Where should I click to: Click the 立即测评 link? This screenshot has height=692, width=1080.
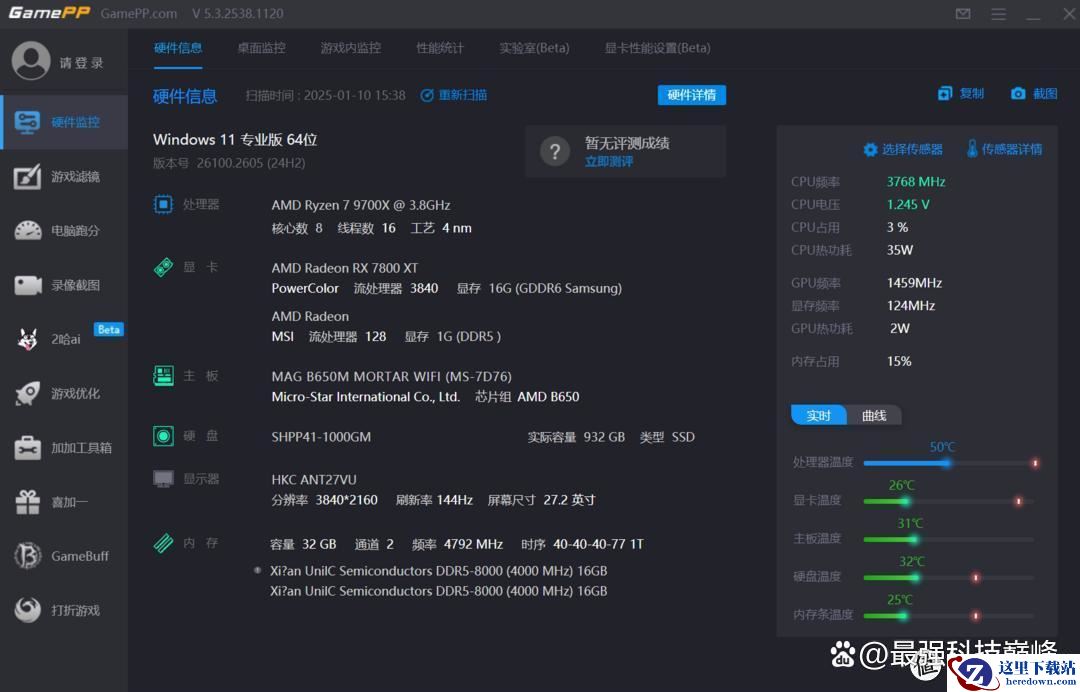coord(609,162)
